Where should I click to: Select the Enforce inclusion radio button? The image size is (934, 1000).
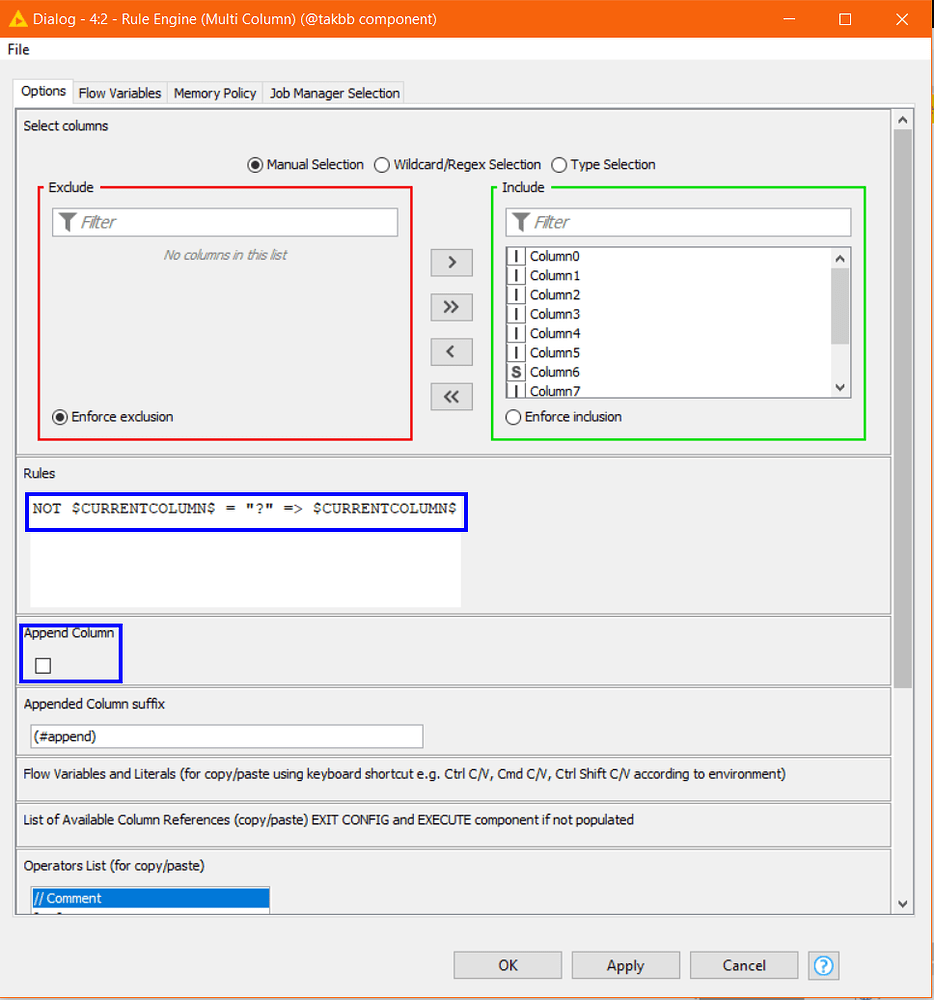(513, 418)
